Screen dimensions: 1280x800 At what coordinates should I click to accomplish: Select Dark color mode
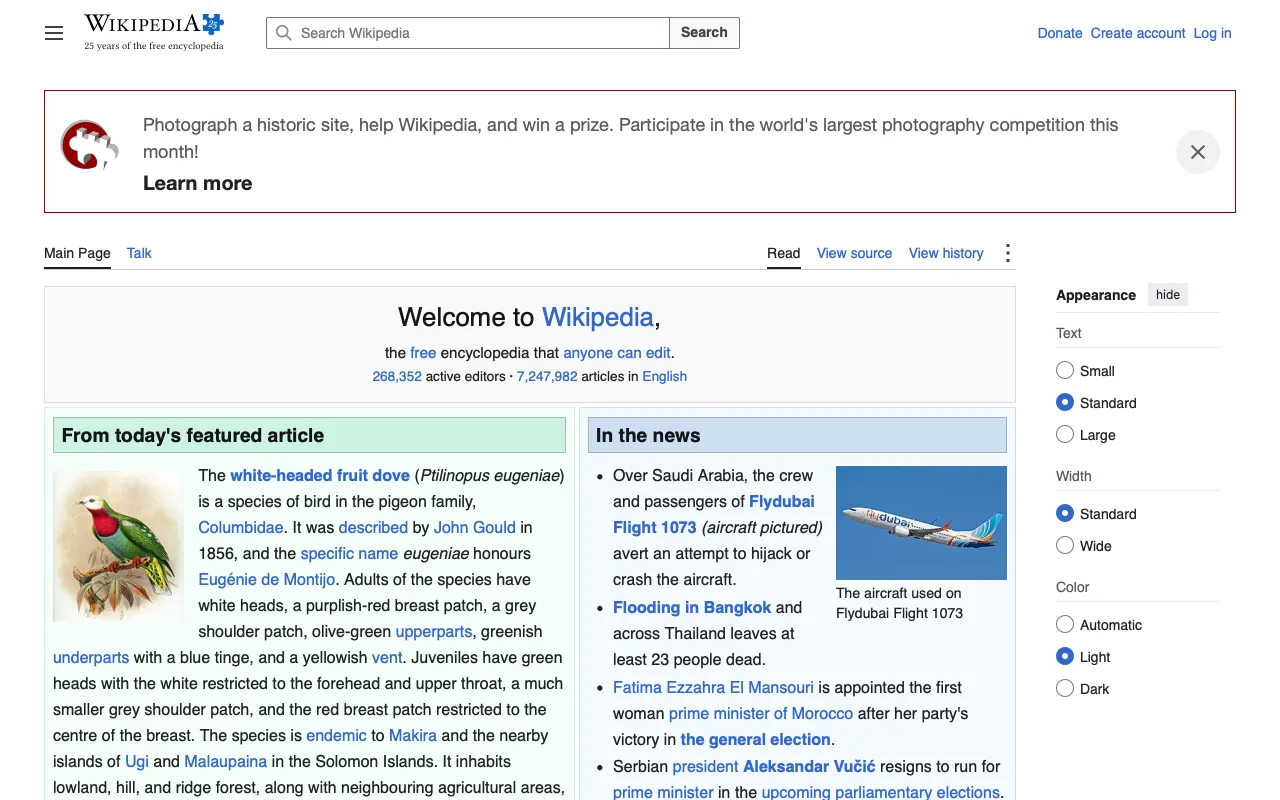click(1065, 689)
